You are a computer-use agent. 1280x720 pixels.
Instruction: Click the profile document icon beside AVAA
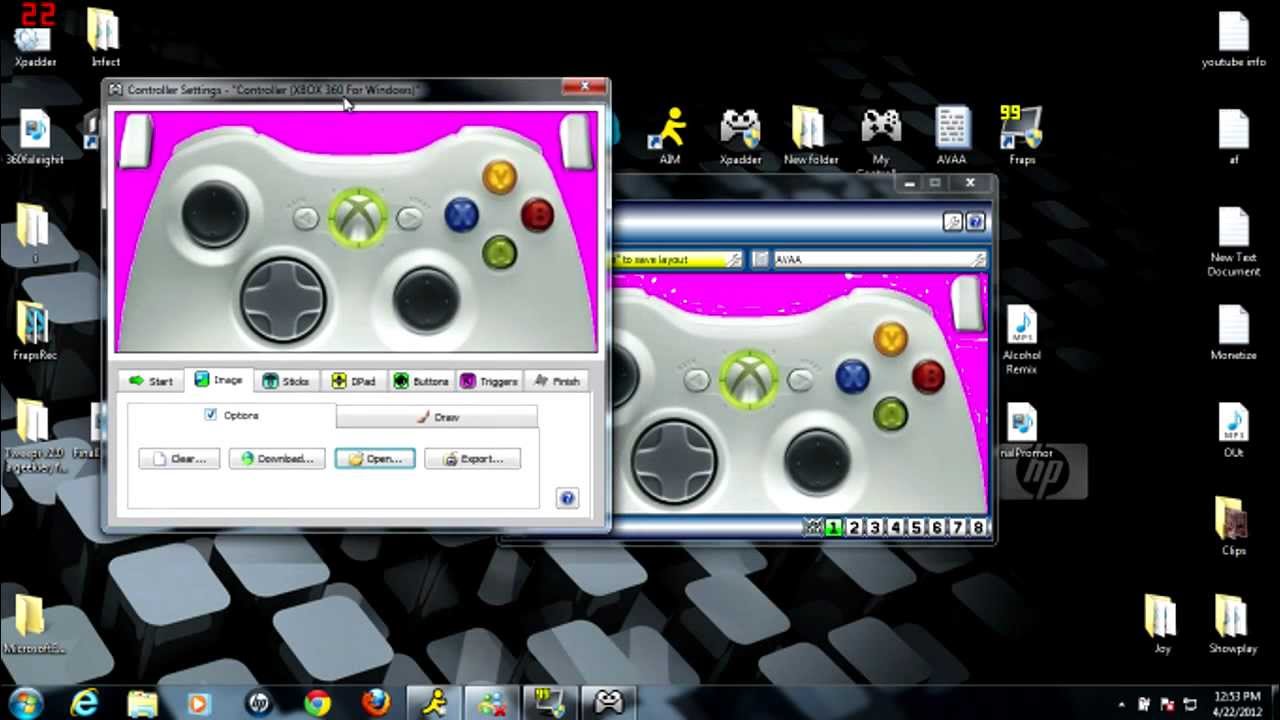coord(760,259)
